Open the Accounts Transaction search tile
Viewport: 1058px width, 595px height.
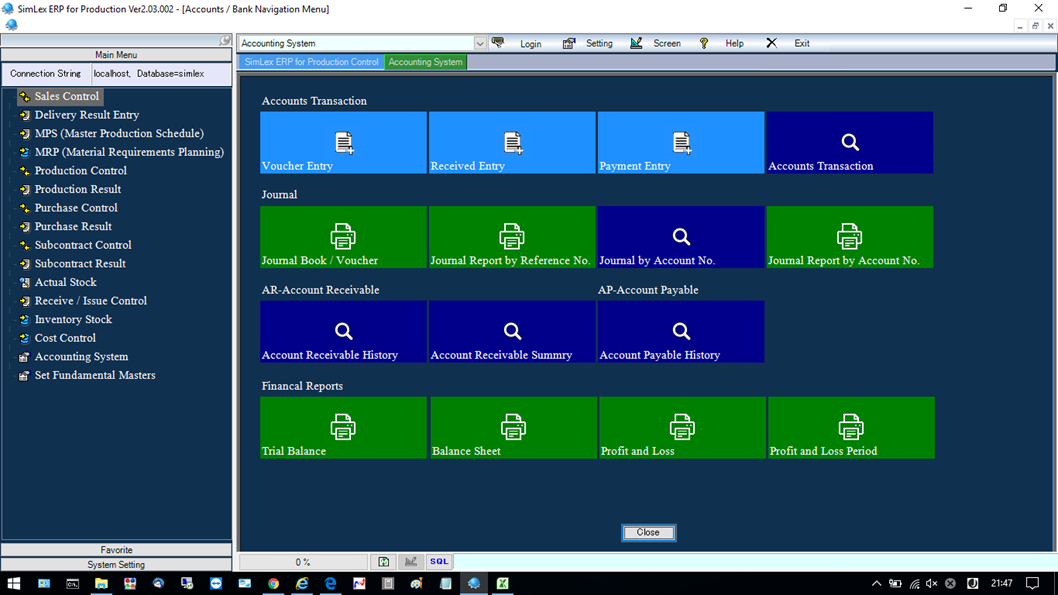click(850, 142)
